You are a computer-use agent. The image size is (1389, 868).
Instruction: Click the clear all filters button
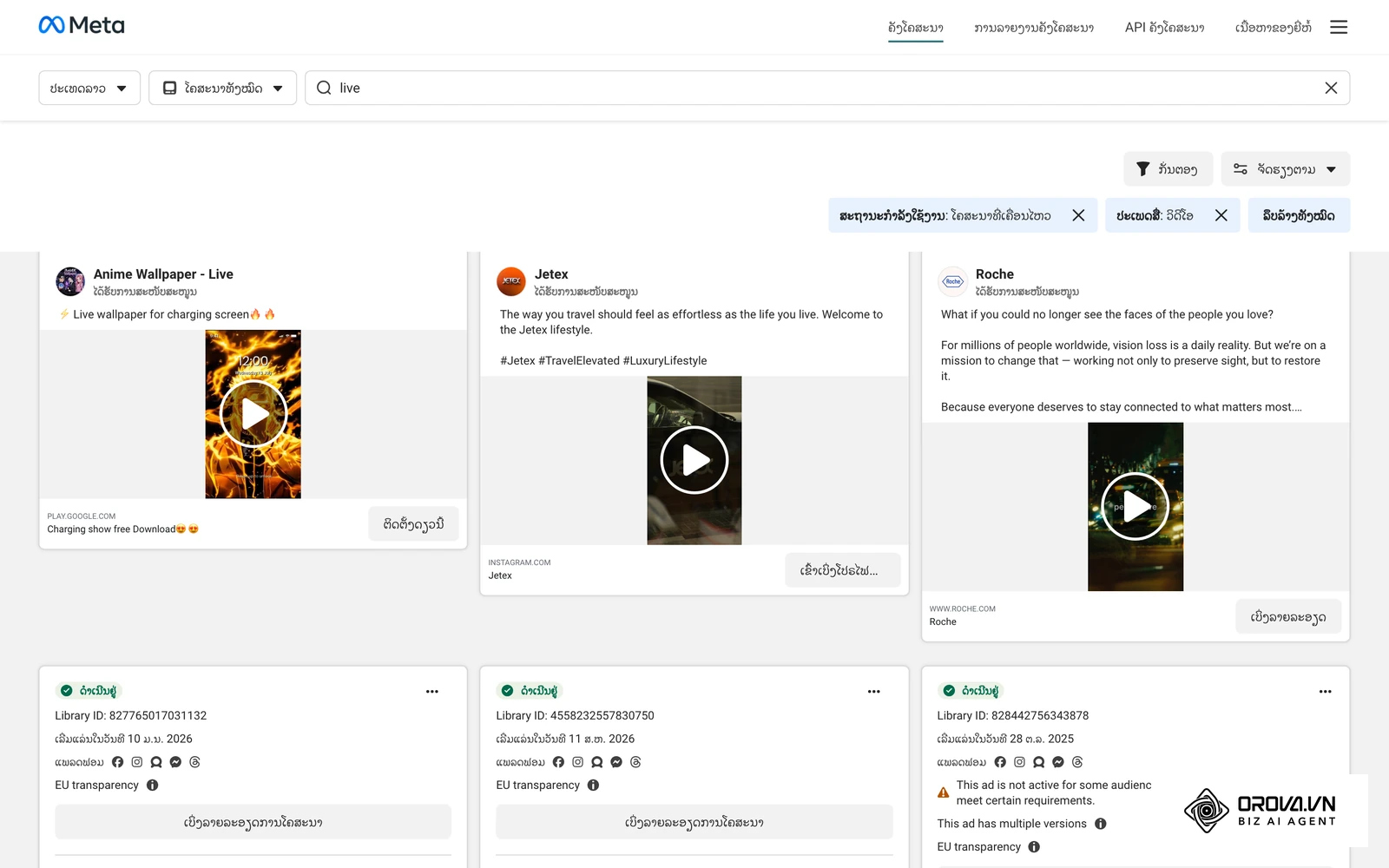point(1299,215)
